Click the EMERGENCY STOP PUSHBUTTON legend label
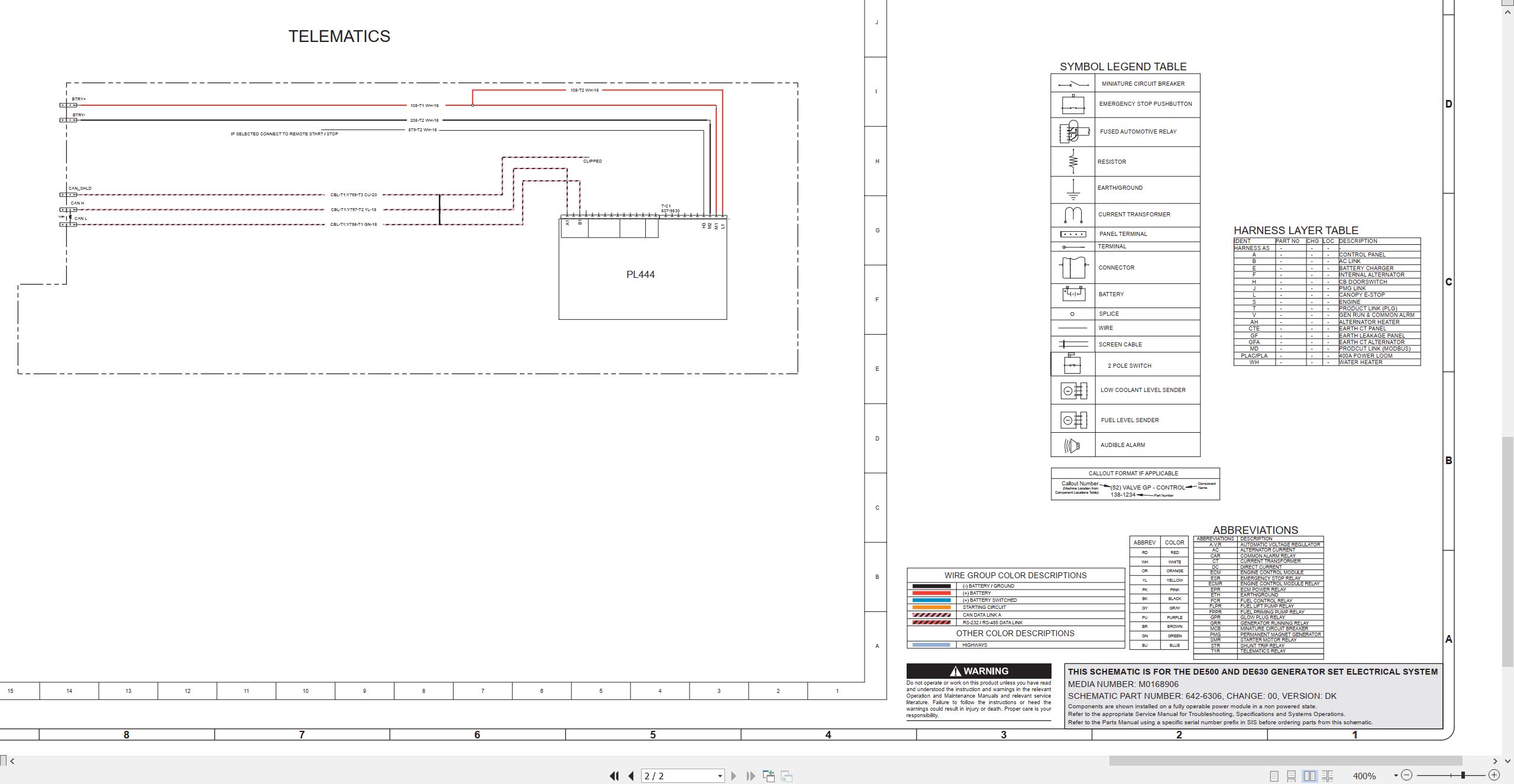The height and width of the screenshot is (784, 1514). (x=1146, y=104)
